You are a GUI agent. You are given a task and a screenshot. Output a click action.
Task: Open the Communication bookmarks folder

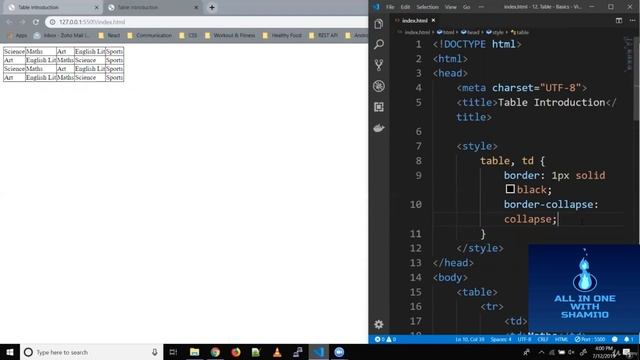149,36
